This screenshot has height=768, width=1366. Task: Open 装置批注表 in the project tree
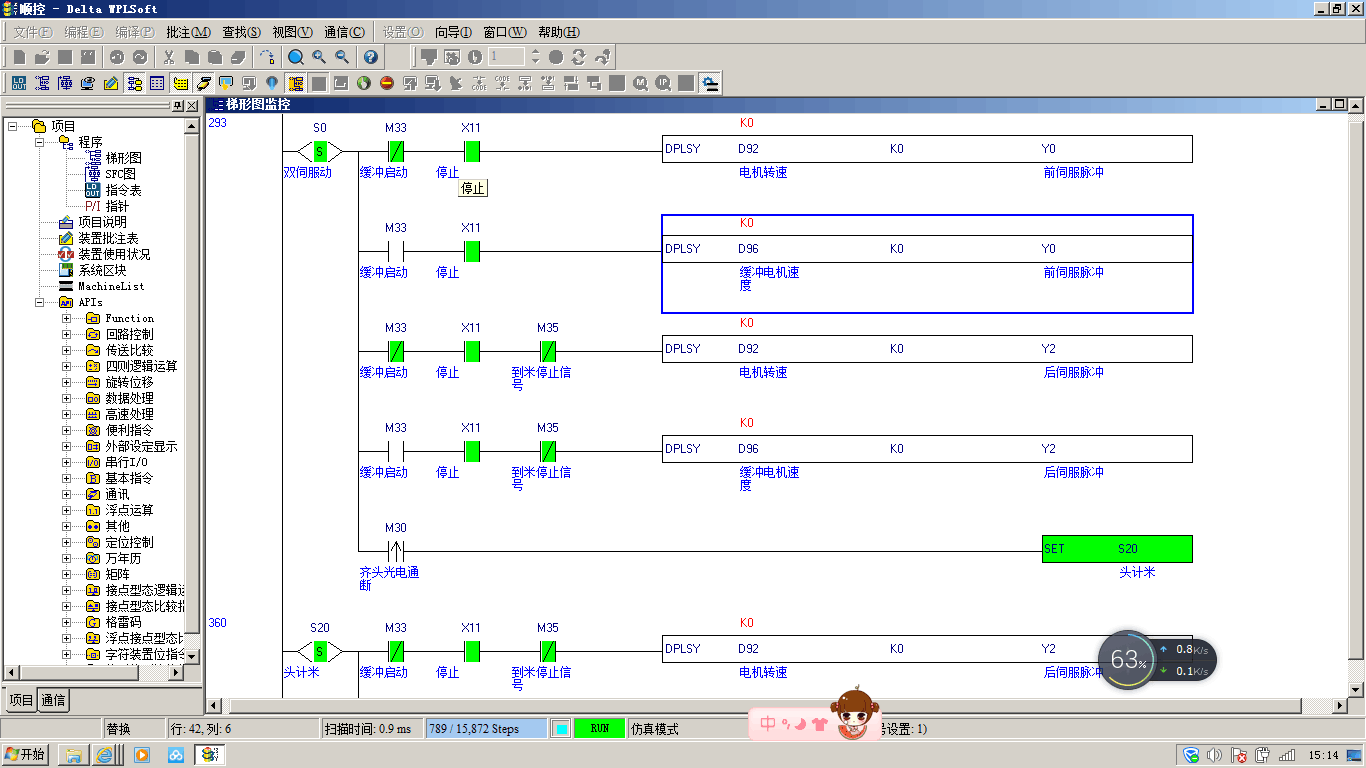(x=108, y=238)
